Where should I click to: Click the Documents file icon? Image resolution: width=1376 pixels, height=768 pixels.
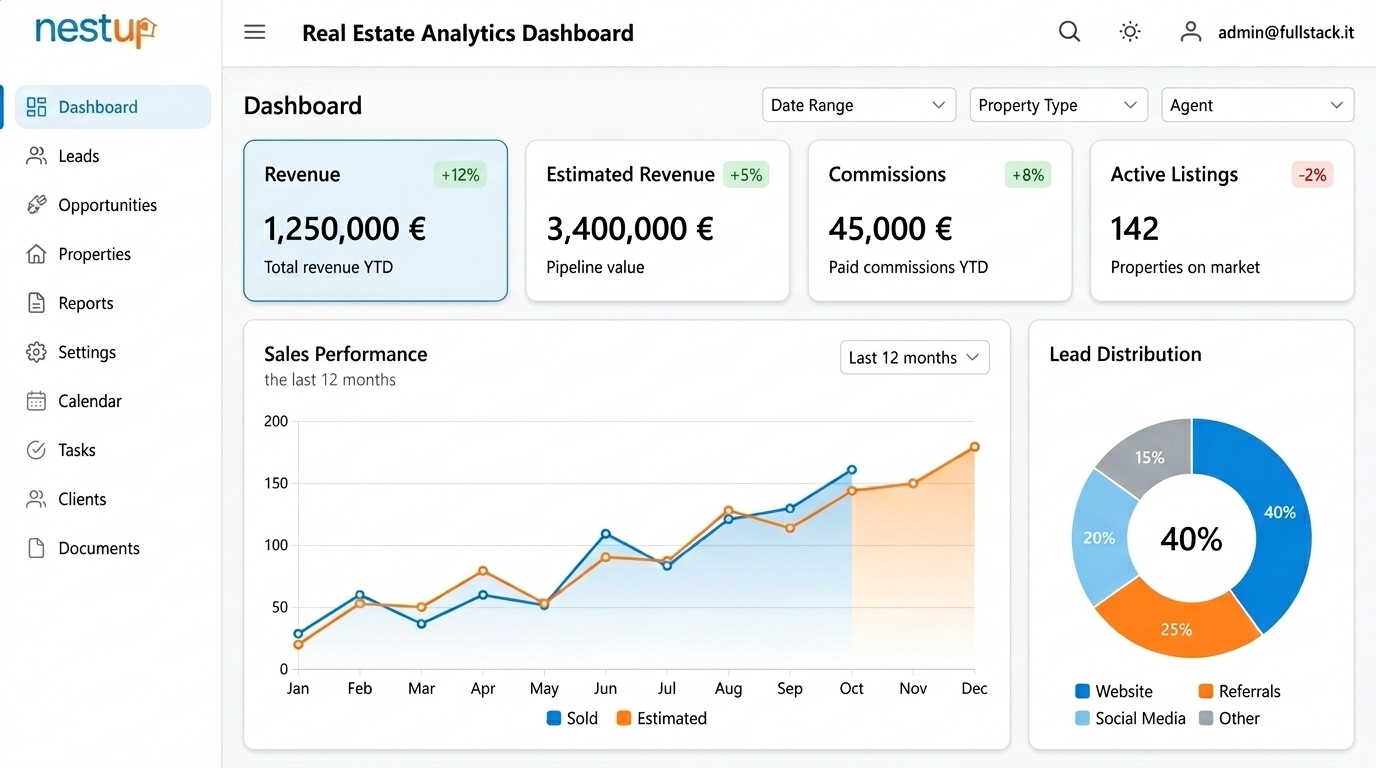(37, 548)
